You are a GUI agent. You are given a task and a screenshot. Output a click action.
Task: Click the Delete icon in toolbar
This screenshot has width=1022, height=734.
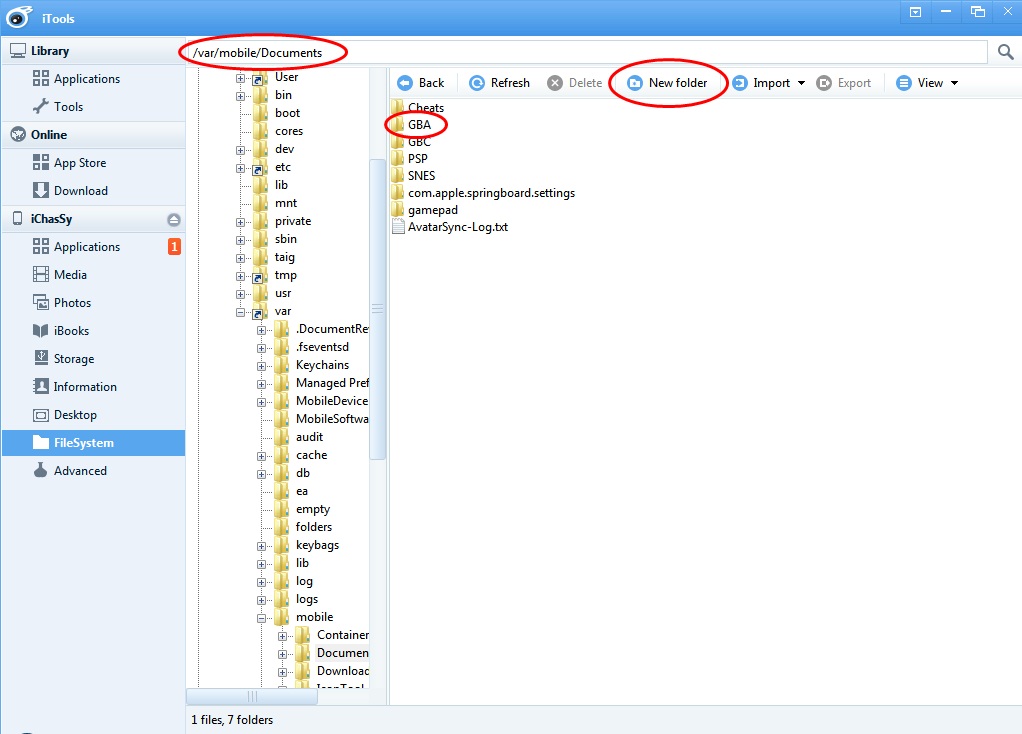pyautogui.click(x=555, y=83)
